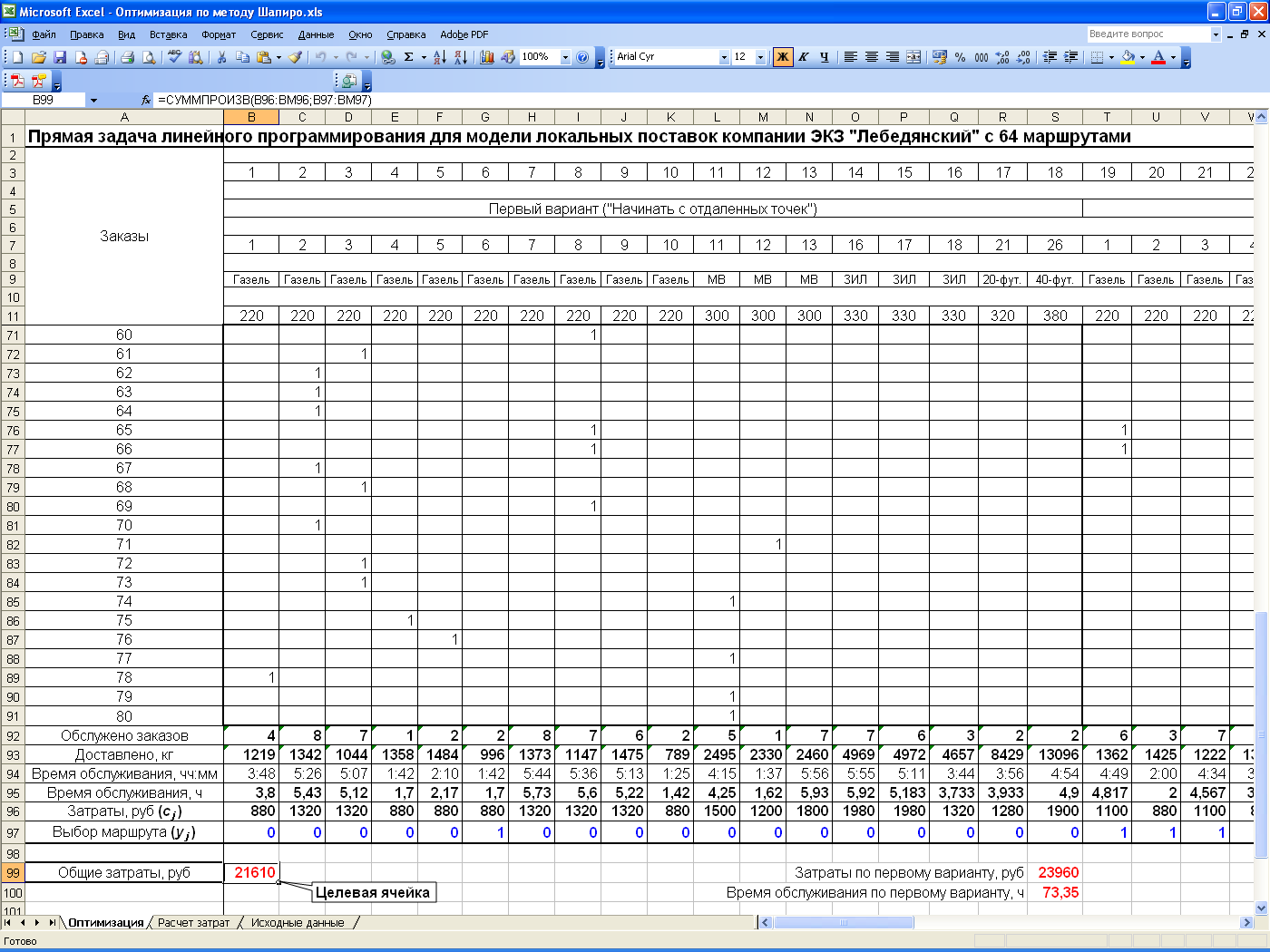Open the Arial Cyr font name dropdown
Image resolution: width=1270 pixels, height=952 pixels.
[724, 57]
